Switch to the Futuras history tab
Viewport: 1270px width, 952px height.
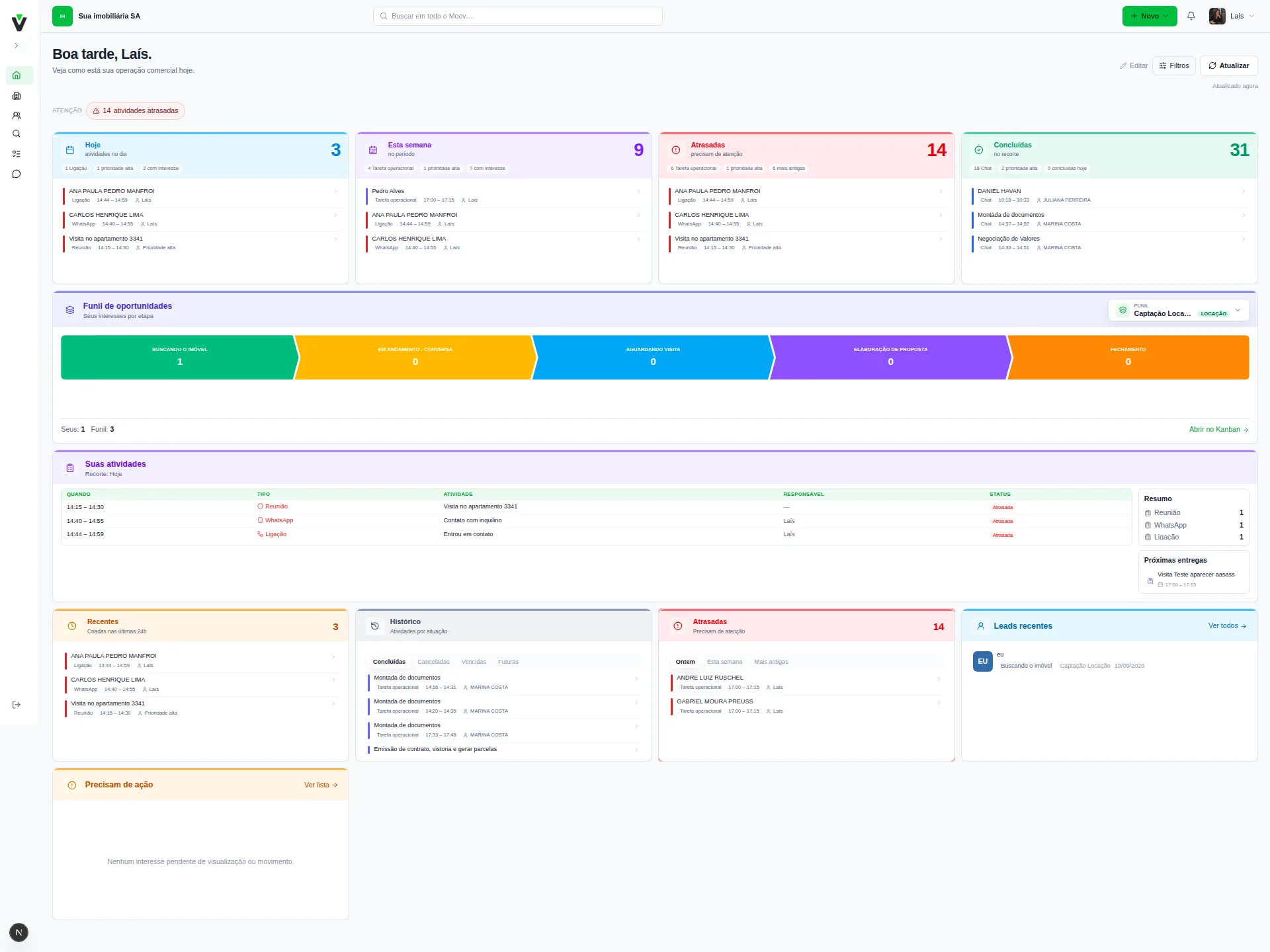(x=508, y=662)
